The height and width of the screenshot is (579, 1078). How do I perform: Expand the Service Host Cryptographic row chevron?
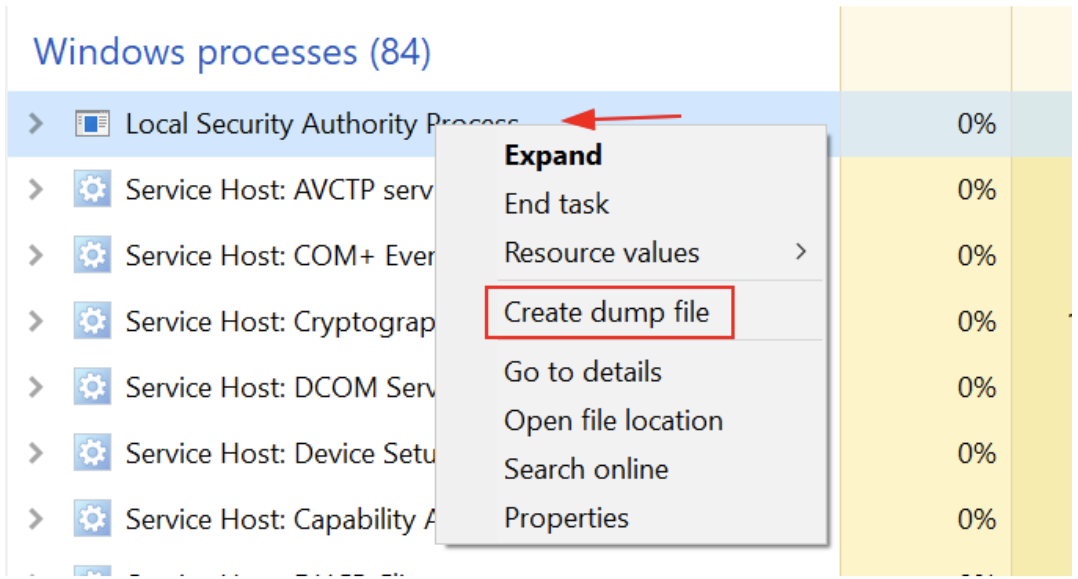click(x=36, y=321)
